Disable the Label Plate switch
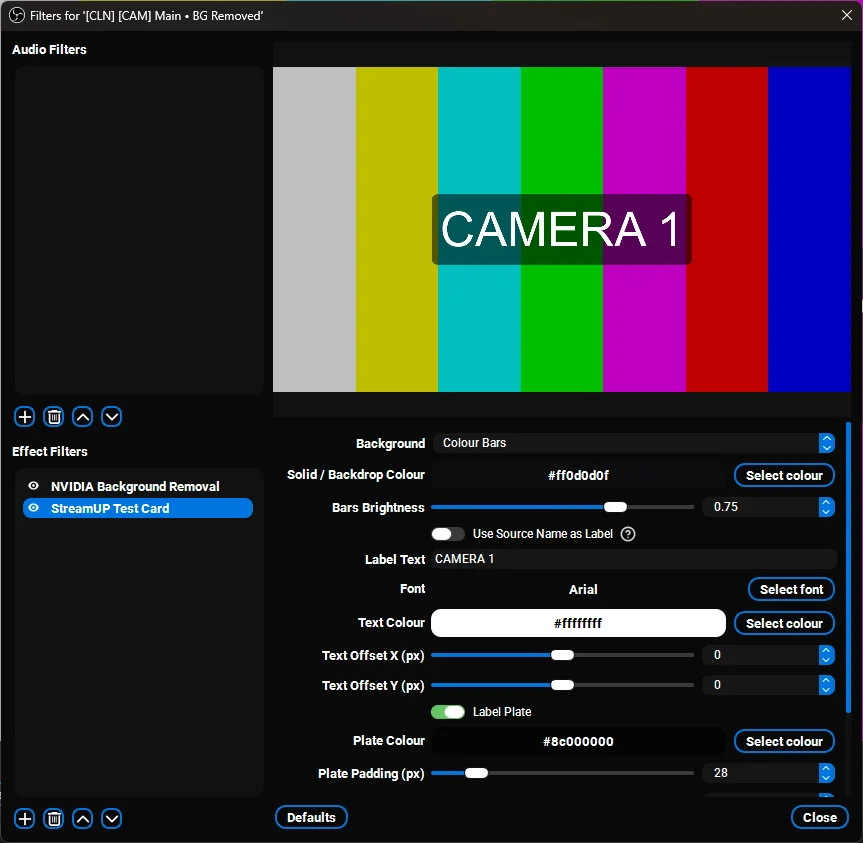The height and width of the screenshot is (843, 863). click(448, 711)
